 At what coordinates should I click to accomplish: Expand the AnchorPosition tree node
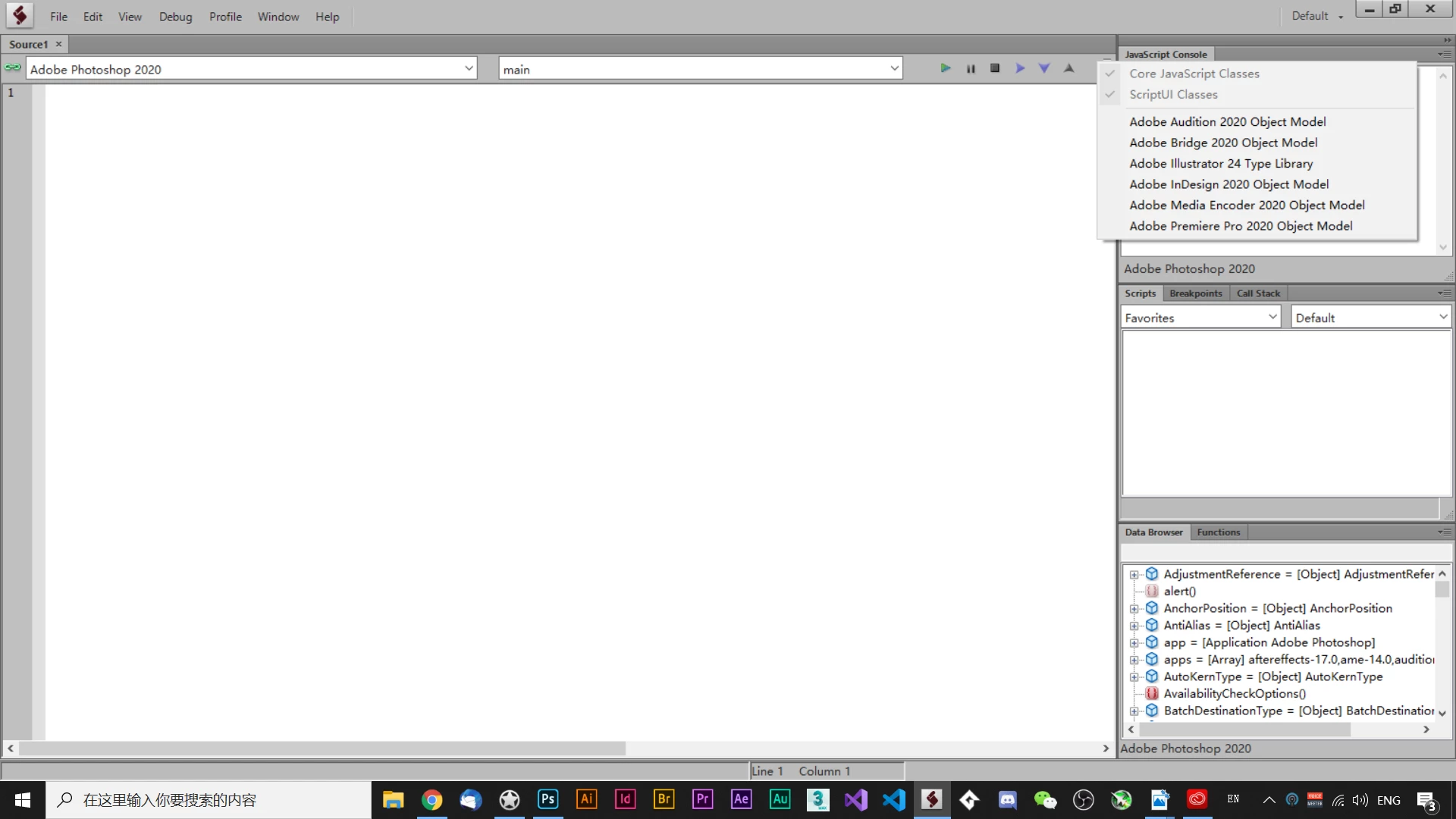pos(1134,609)
